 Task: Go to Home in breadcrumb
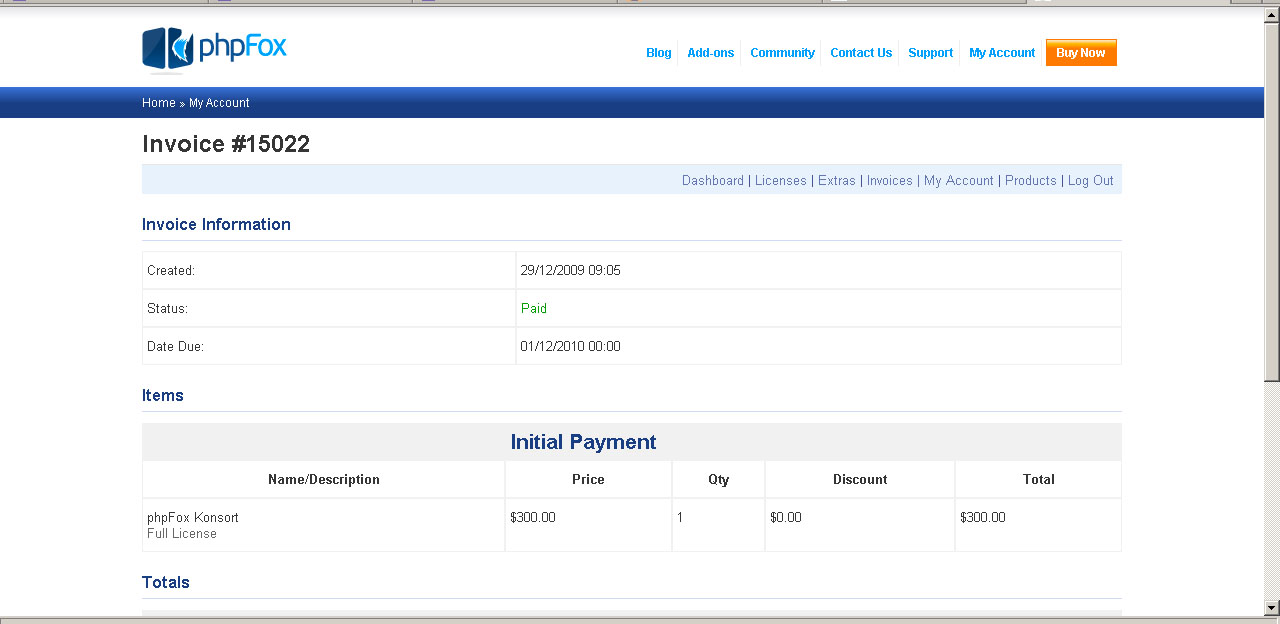(x=159, y=103)
